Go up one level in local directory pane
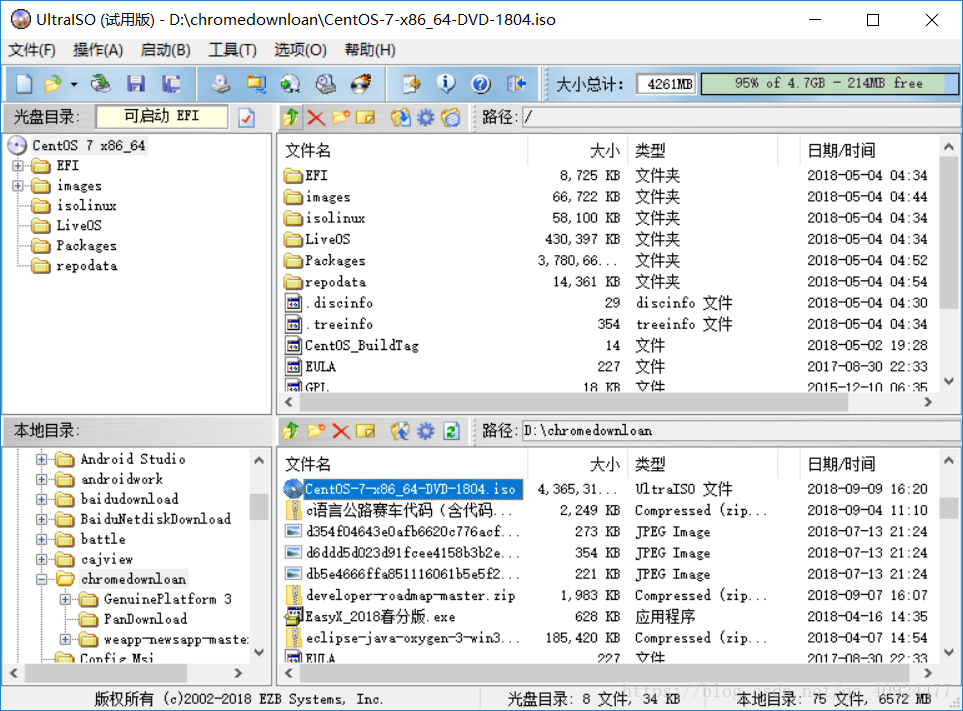 (x=291, y=431)
